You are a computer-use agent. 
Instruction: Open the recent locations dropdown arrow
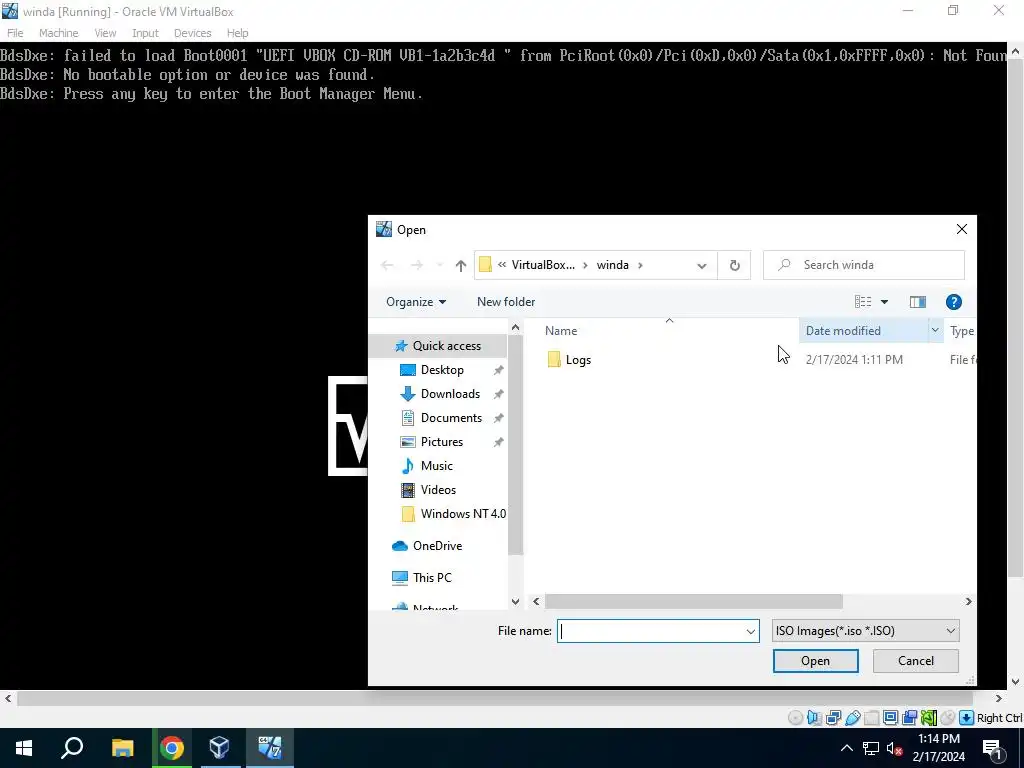(440, 265)
